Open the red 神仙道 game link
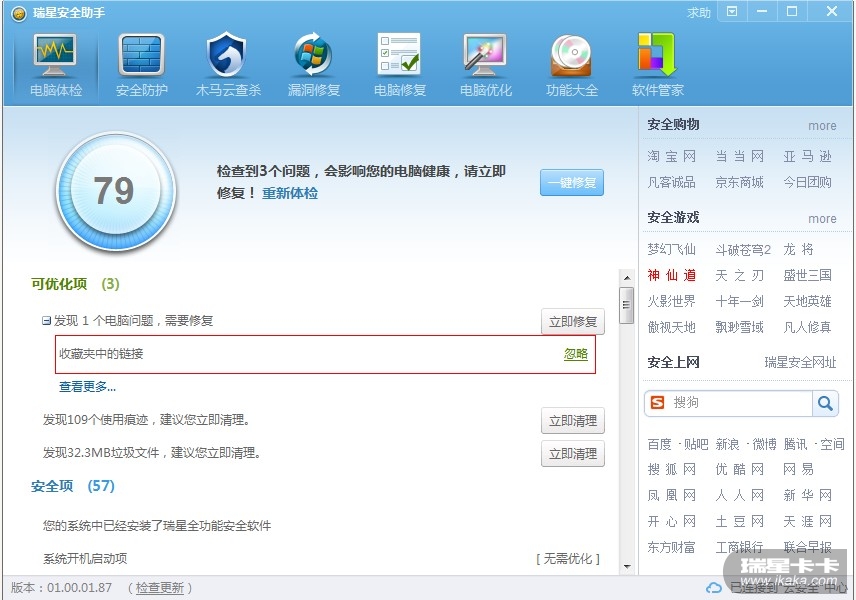 [671, 275]
